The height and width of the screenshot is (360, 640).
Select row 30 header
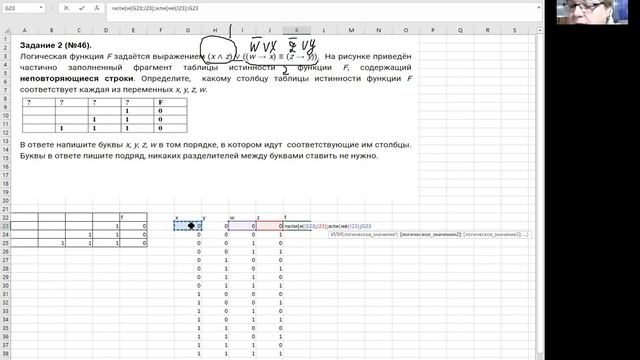click(5, 286)
